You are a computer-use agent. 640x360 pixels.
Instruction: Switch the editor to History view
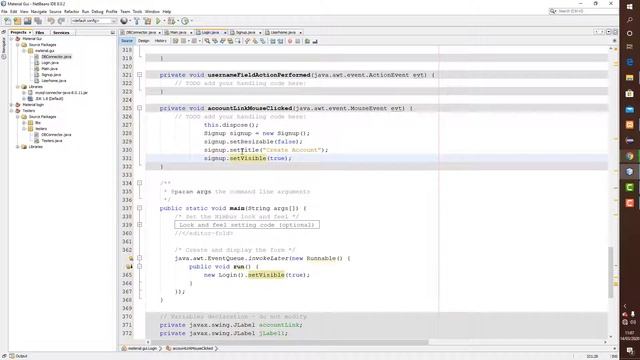coord(160,41)
